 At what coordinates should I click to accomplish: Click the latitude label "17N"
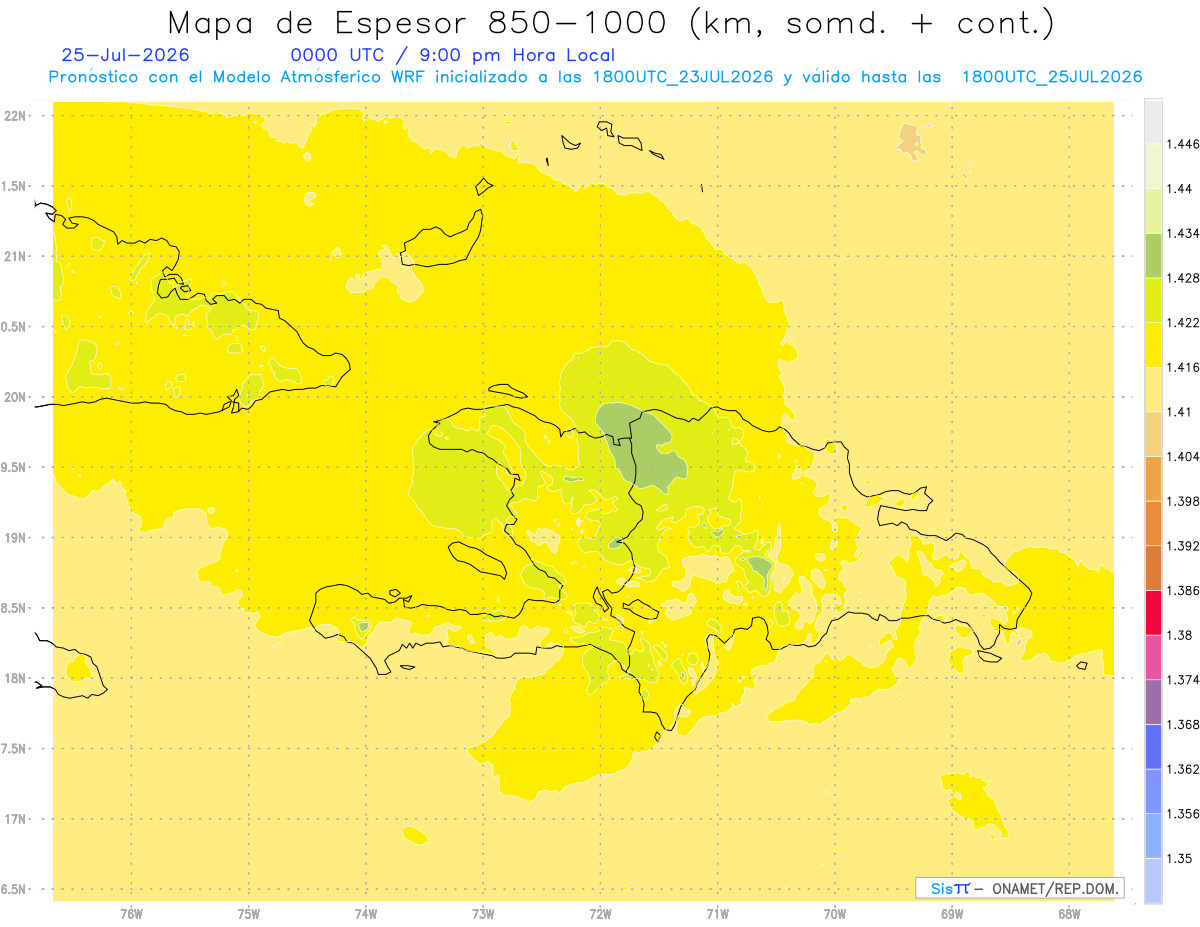14,819
